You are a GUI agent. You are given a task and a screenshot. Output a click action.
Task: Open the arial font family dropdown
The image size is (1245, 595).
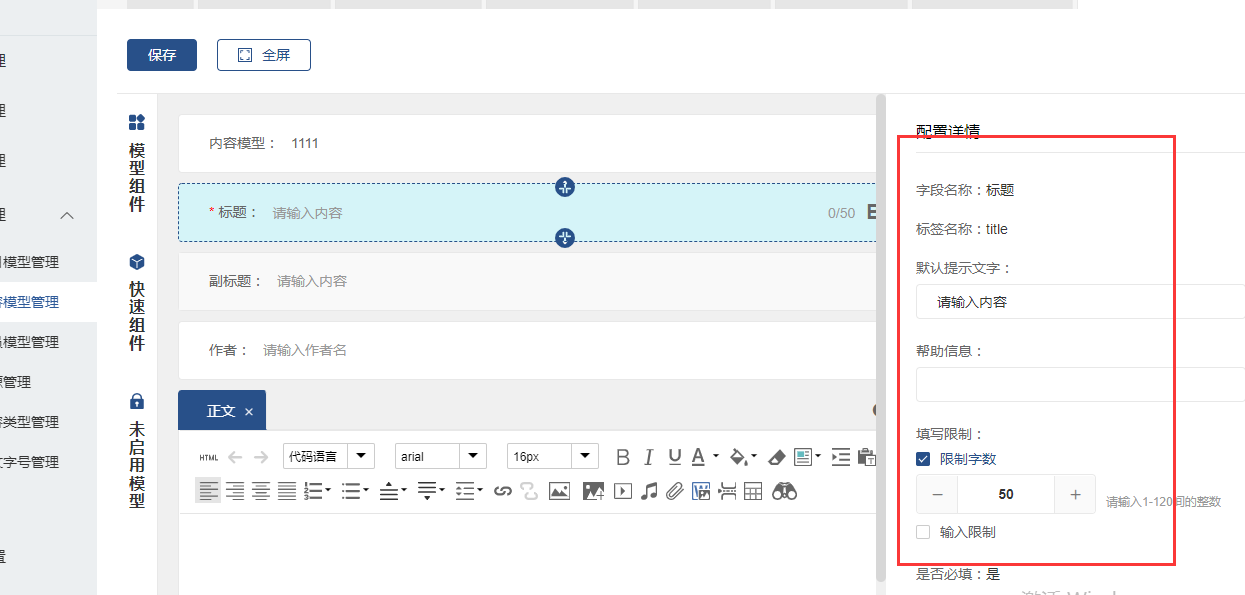(441, 456)
